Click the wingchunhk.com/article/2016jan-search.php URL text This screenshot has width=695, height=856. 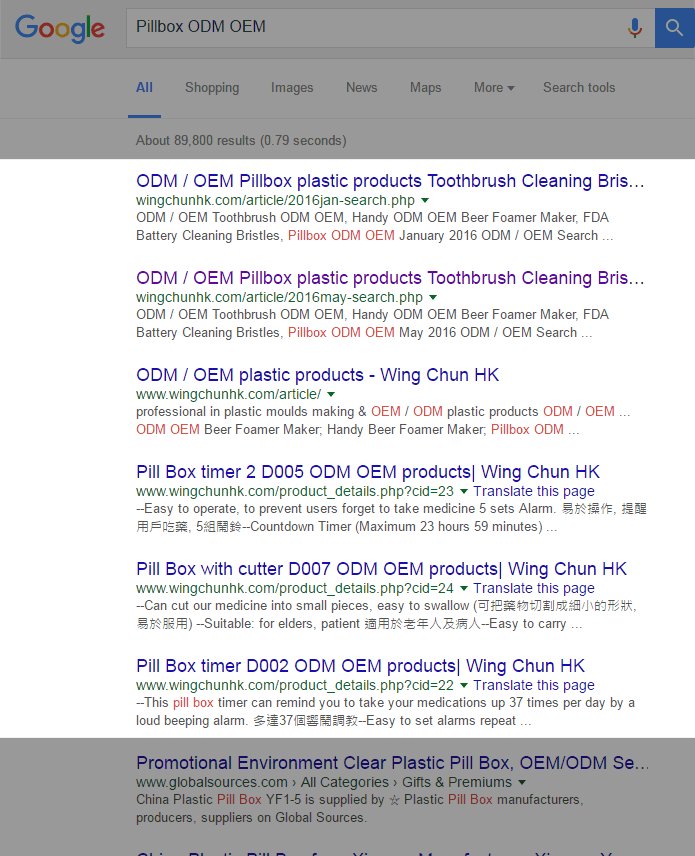coord(275,200)
